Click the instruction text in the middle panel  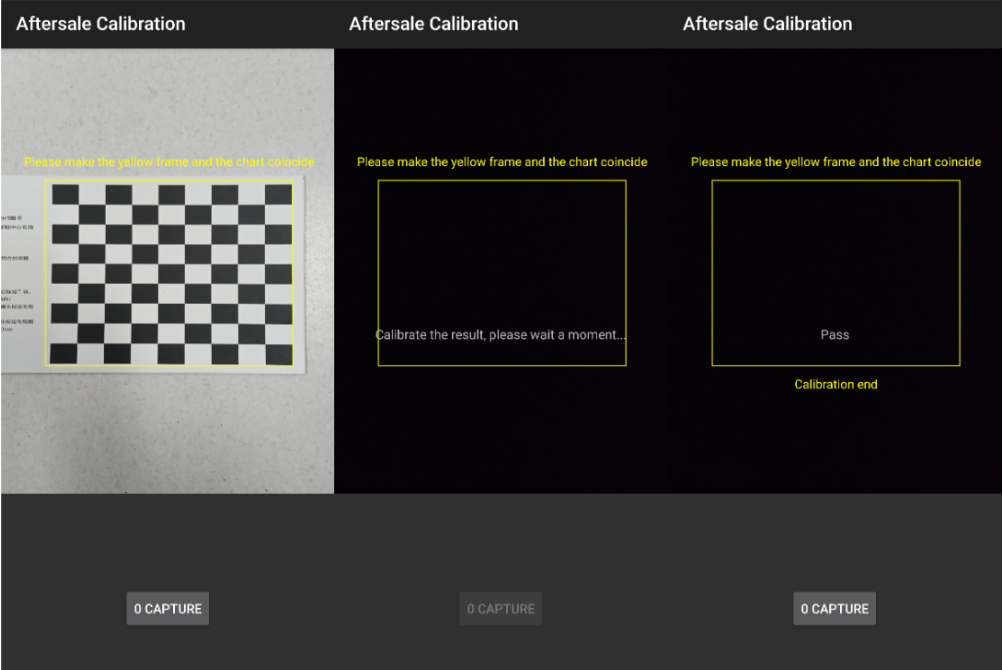coord(502,162)
